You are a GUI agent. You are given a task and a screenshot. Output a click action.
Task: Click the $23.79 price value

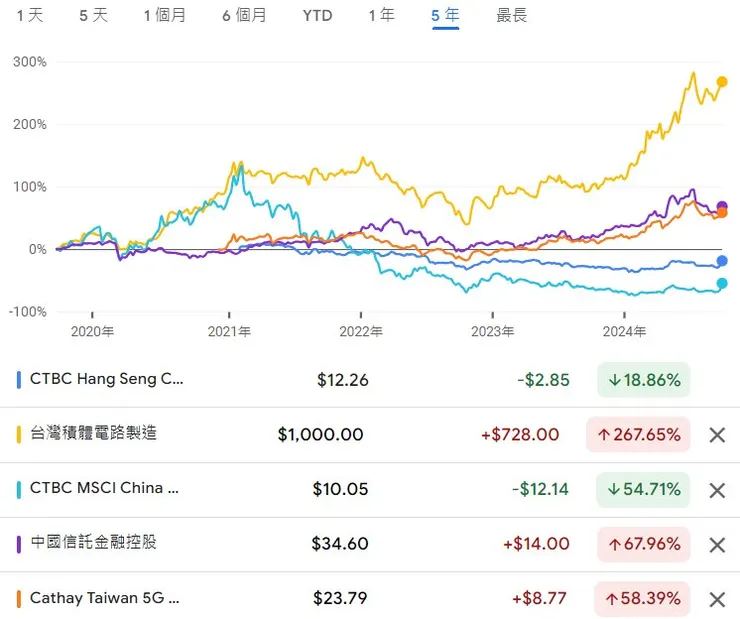tap(340, 599)
